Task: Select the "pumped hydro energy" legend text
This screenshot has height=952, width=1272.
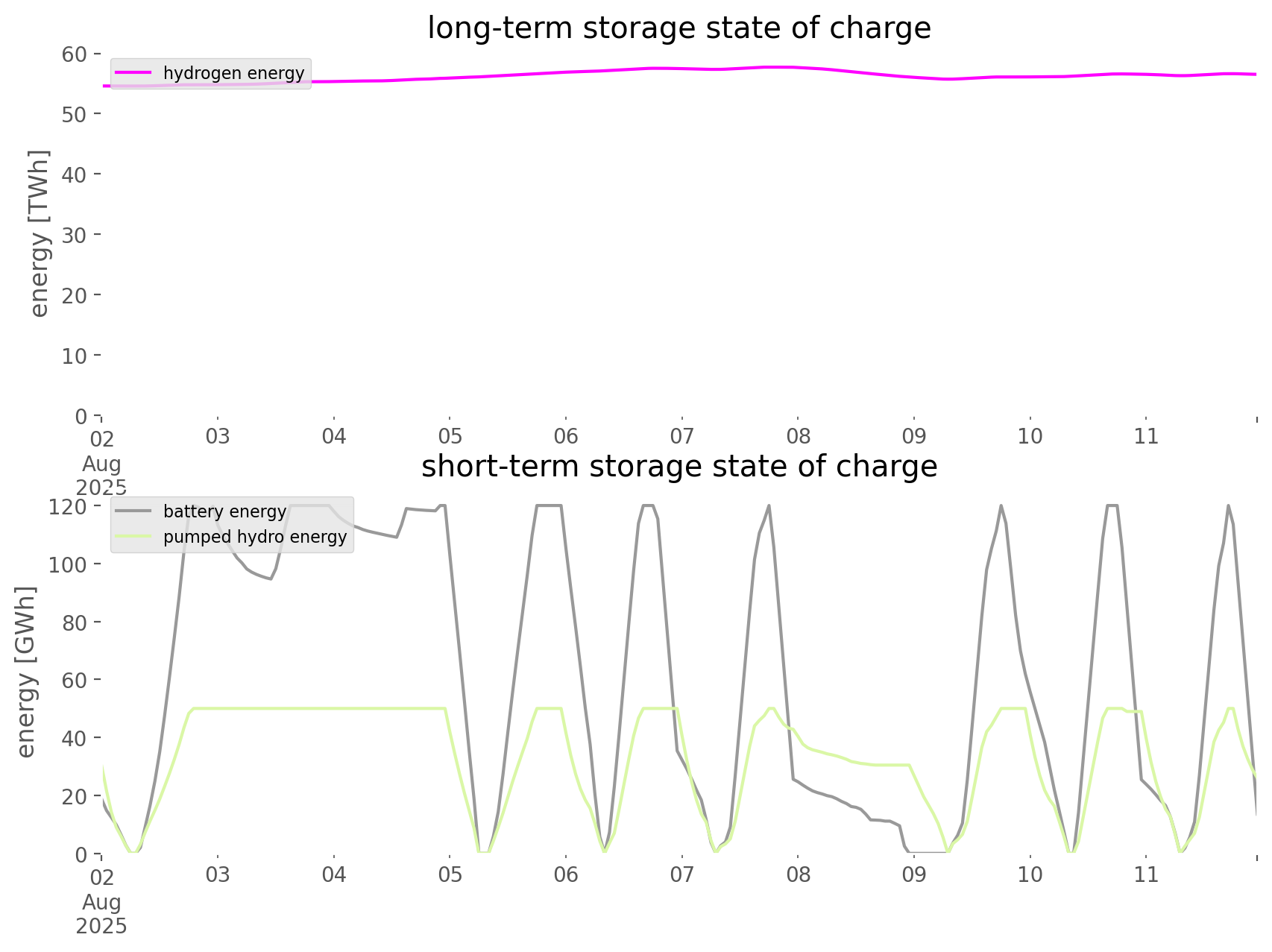Action: point(255,537)
